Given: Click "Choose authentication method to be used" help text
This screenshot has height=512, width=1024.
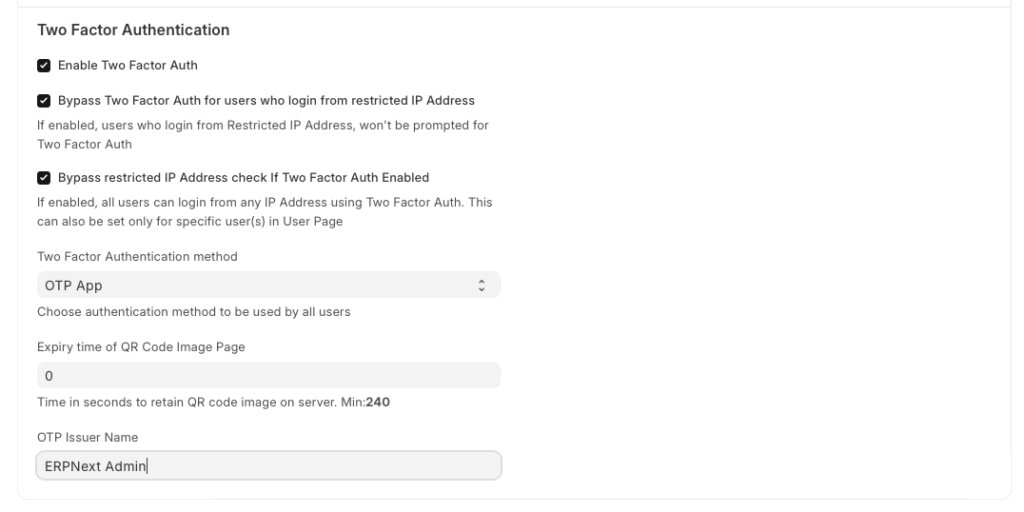Looking at the screenshot, I should 192,312.
